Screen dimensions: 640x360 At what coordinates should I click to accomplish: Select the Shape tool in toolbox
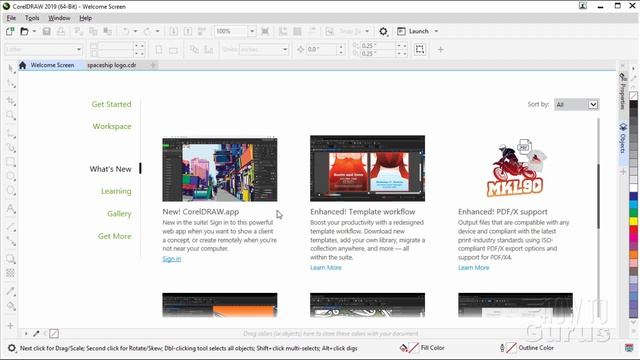[11, 84]
